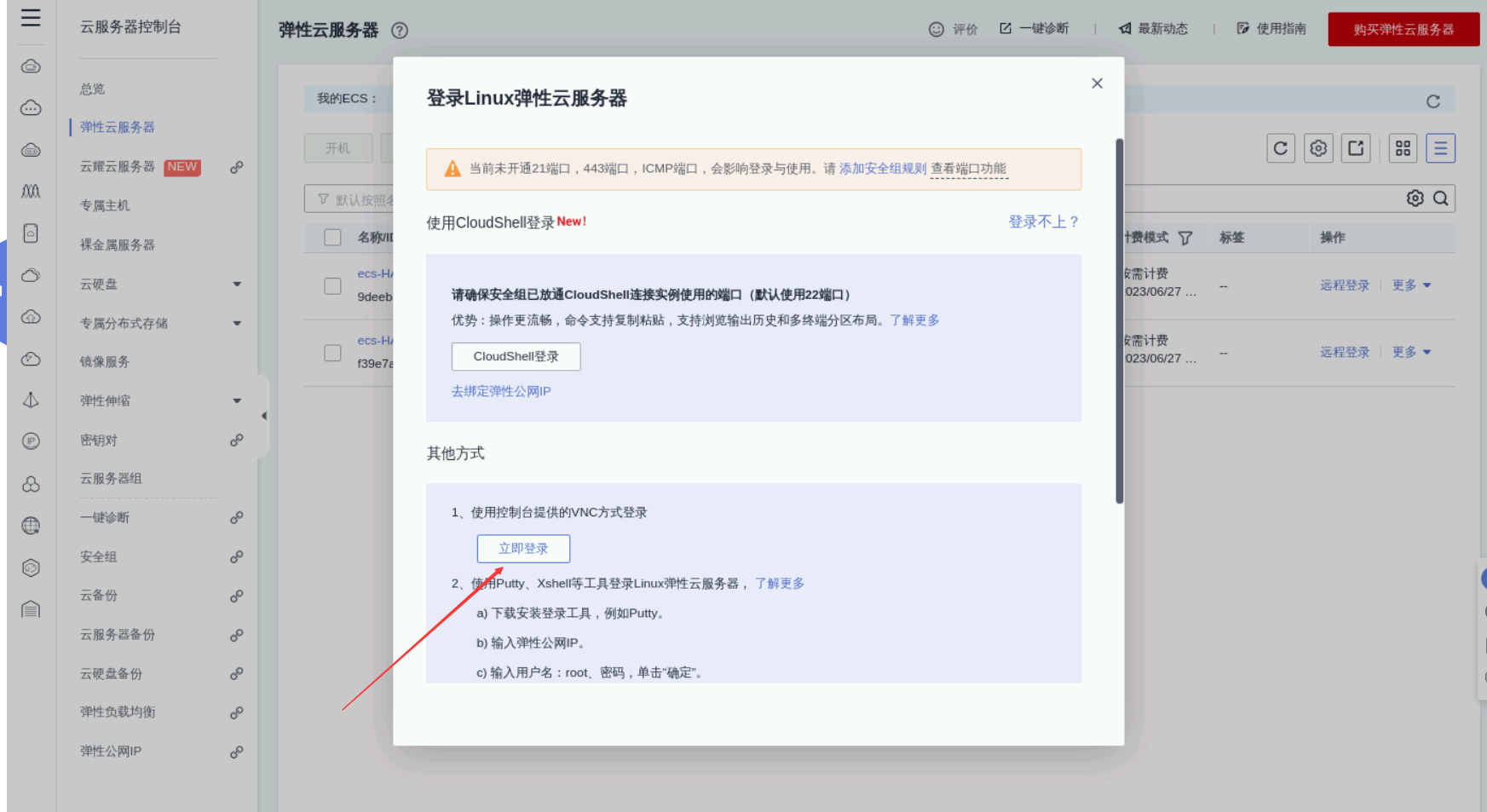
Task: Tick the checkbox for row 9deeb
Action: click(333, 286)
